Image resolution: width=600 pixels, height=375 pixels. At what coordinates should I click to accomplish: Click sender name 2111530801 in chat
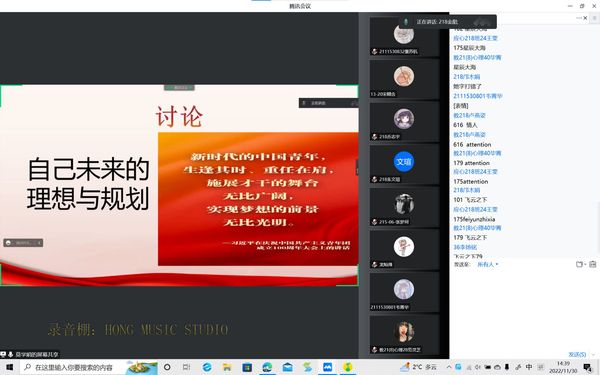(x=478, y=96)
